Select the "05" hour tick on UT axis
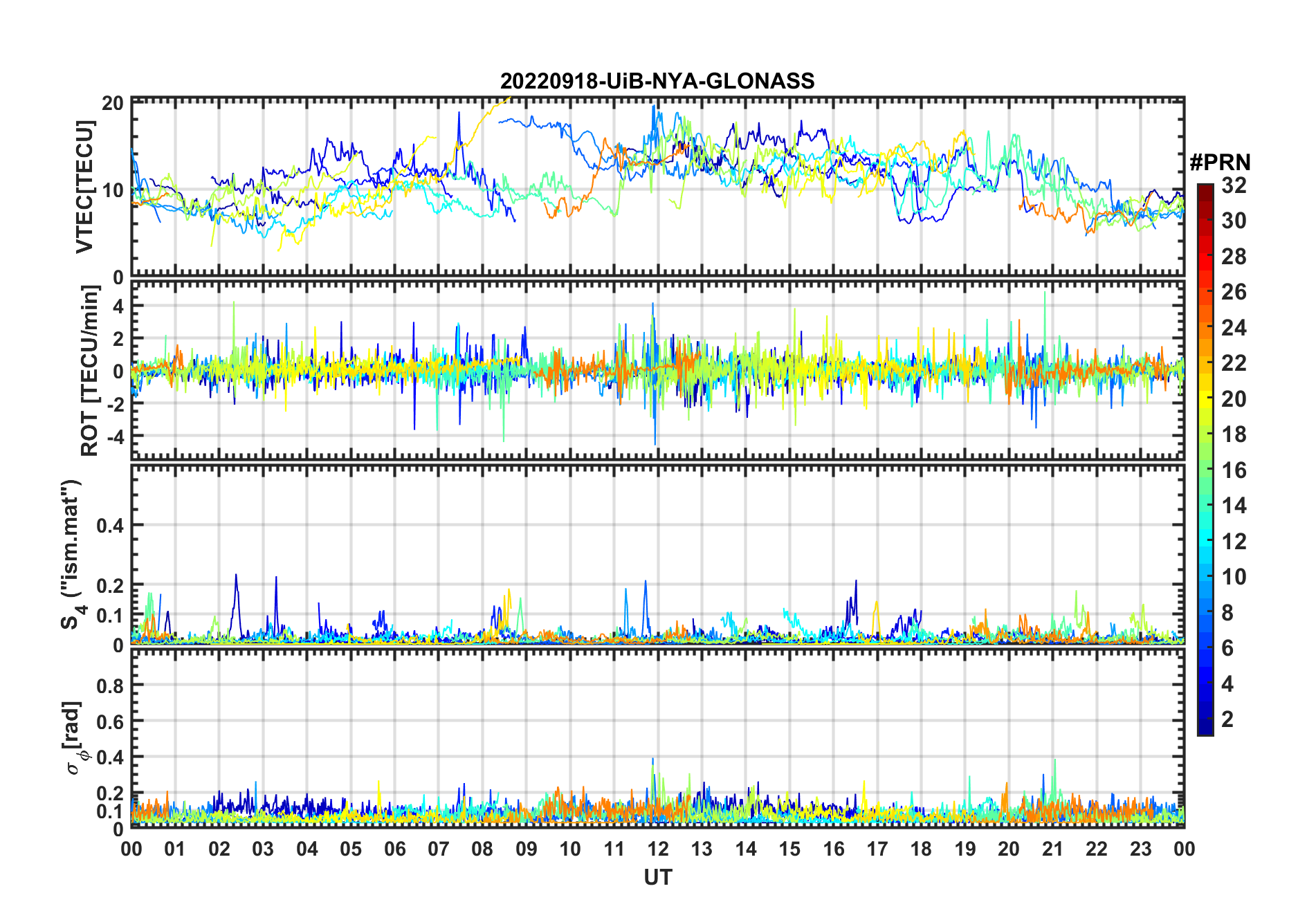Image resolution: width=1316 pixels, height=920 pixels. pos(351,849)
